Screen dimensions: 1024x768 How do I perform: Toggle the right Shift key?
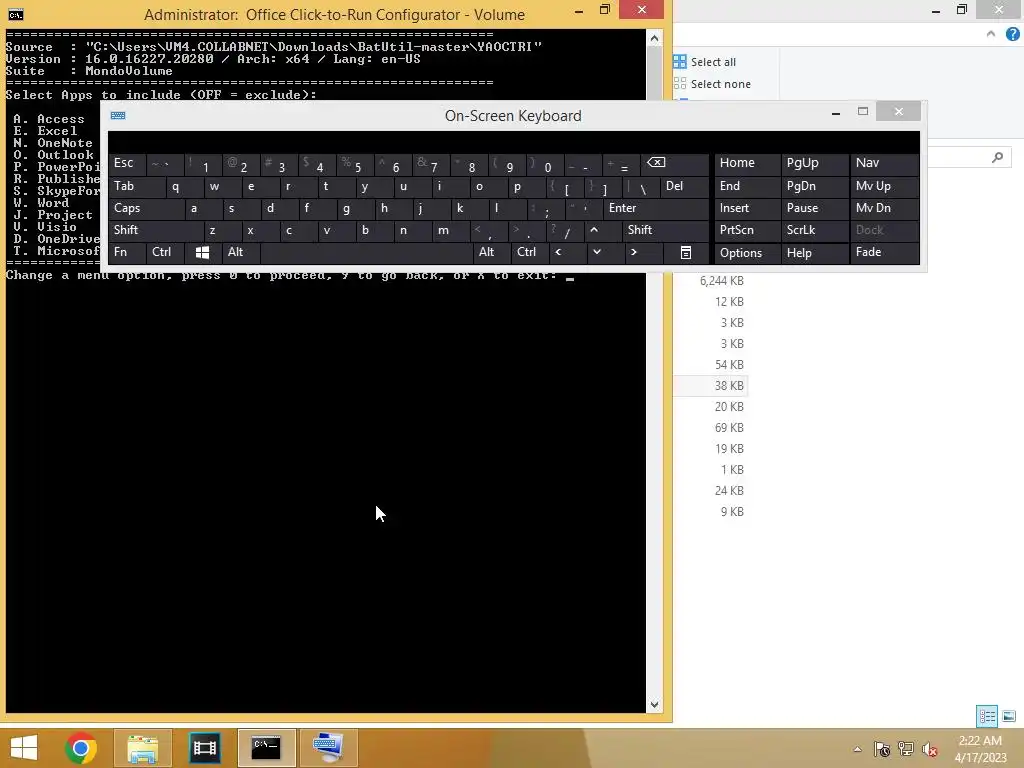tap(665, 230)
